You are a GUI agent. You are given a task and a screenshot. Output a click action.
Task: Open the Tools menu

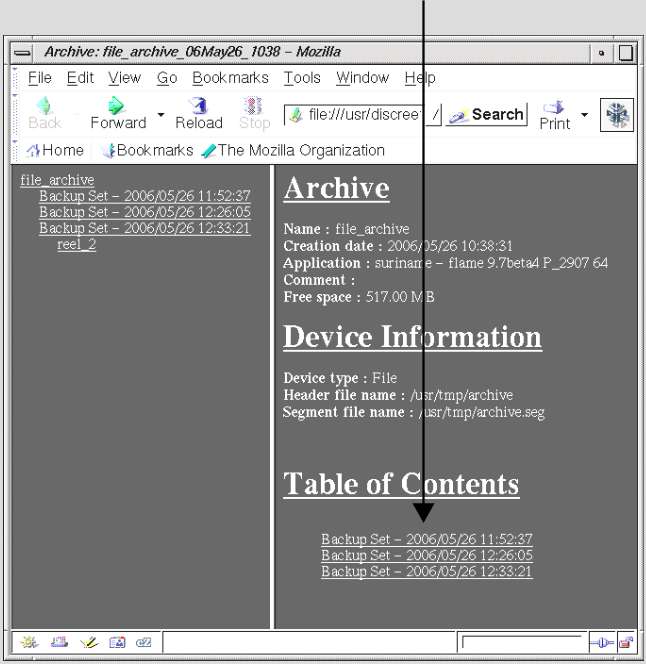(302, 78)
